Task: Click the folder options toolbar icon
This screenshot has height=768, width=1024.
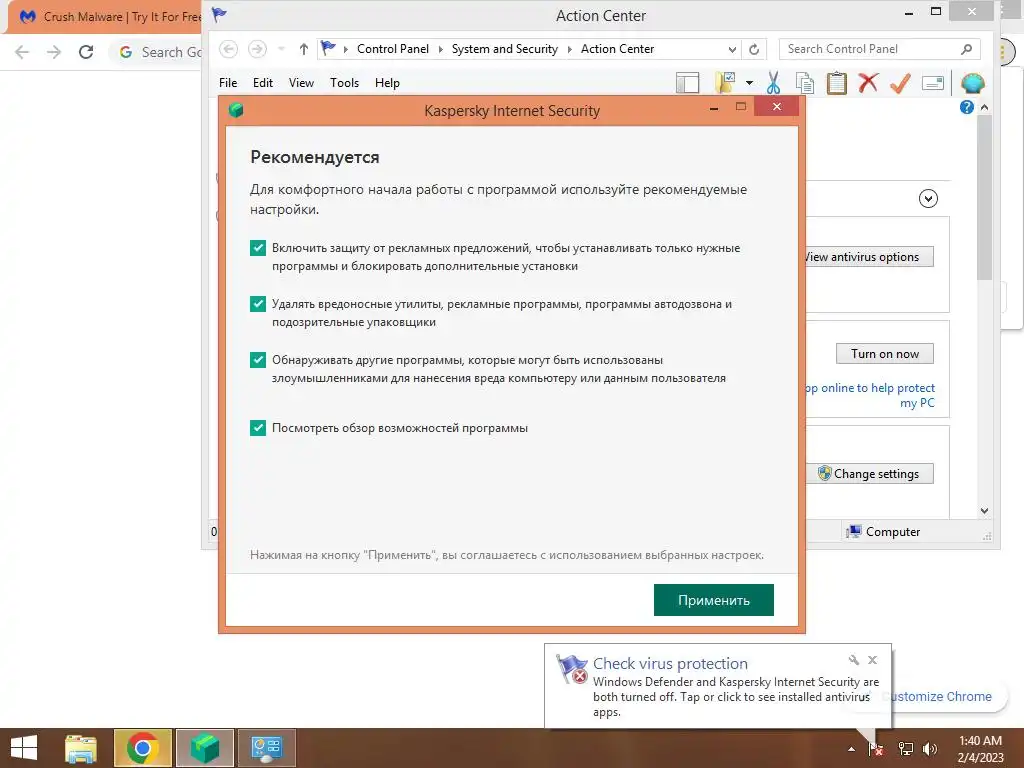Action: (726, 83)
